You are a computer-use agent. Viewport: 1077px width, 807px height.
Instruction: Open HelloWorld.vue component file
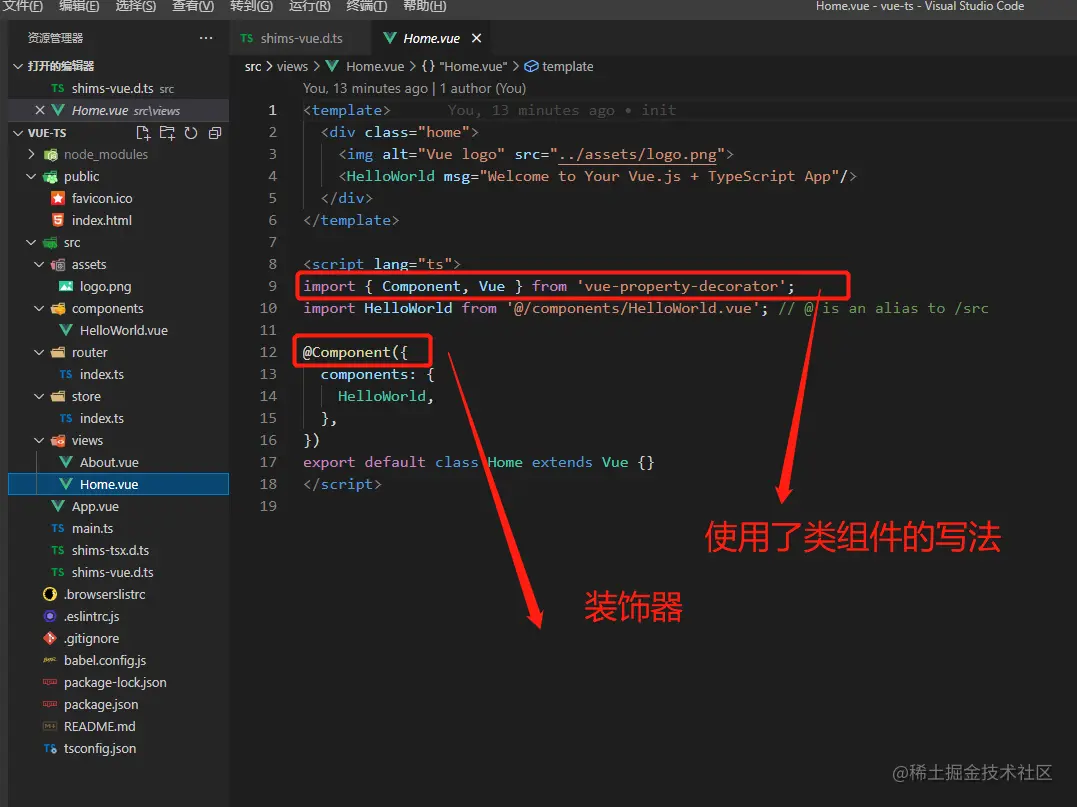[118, 330]
